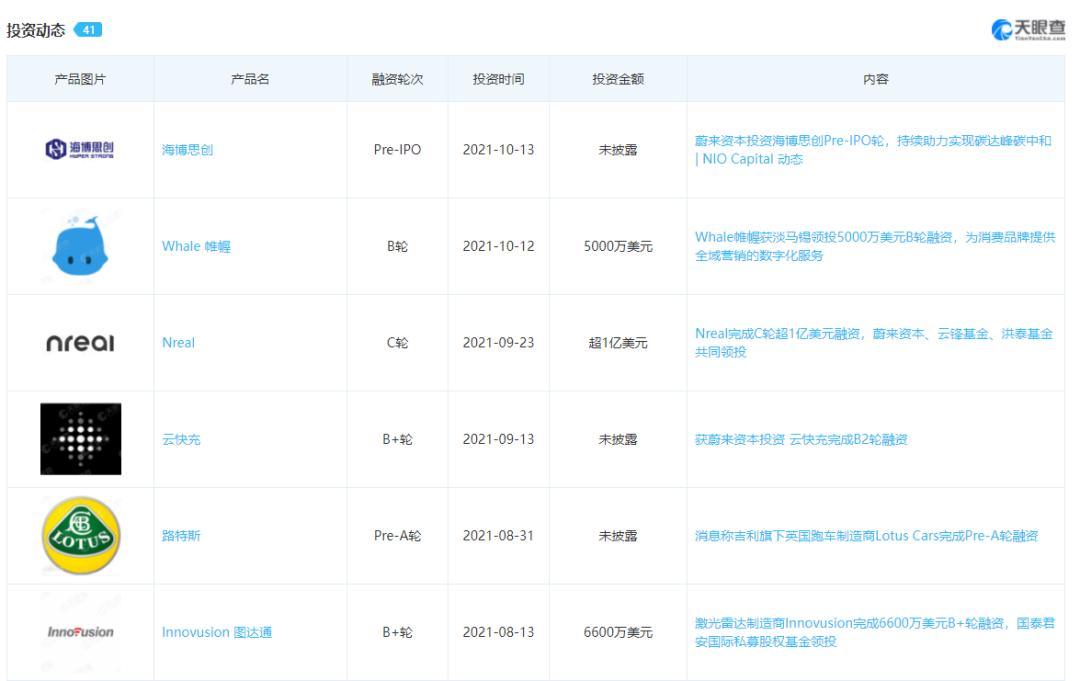Select the date 2021-10-12
The image size is (1080, 681).
click(499, 247)
